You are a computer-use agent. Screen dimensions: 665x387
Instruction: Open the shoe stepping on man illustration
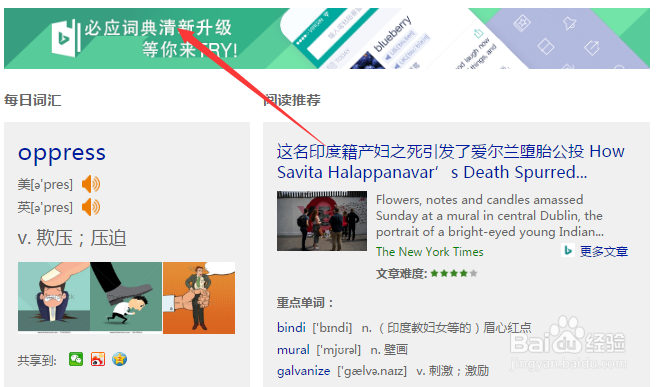point(126,297)
